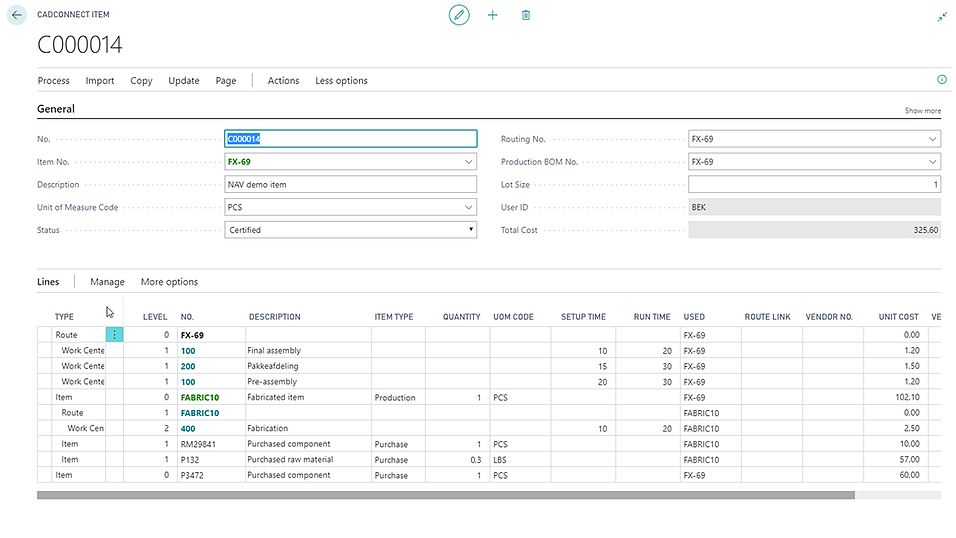
Task: Click Less options in action bar
Action: 341,81
